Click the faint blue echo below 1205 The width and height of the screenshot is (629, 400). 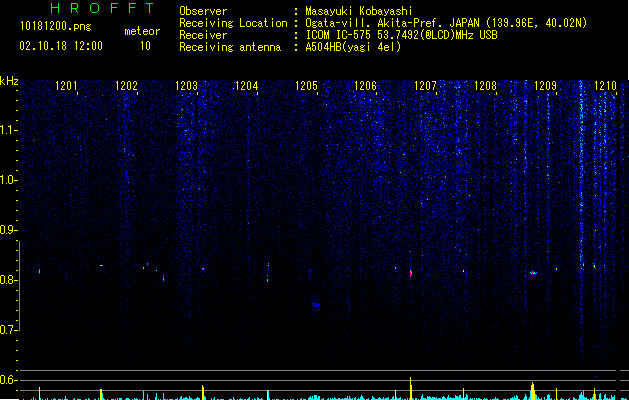[x=315, y=305]
